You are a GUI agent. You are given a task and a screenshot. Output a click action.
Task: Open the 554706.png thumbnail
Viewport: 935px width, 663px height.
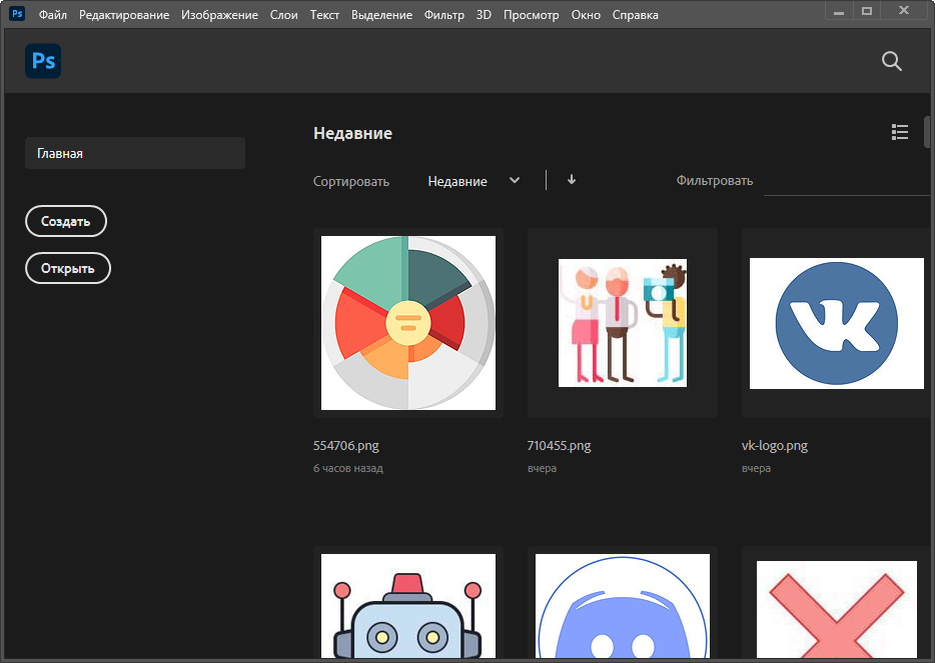pyautogui.click(x=408, y=323)
